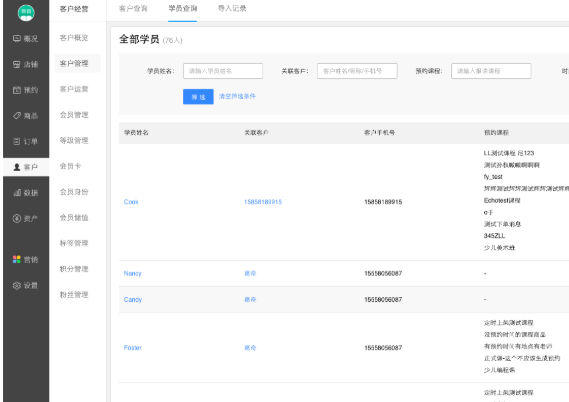Image resolution: width=569 pixels, height=402 pixels.
Task: Open 客户概览 in the submenu
Action: 74,38
